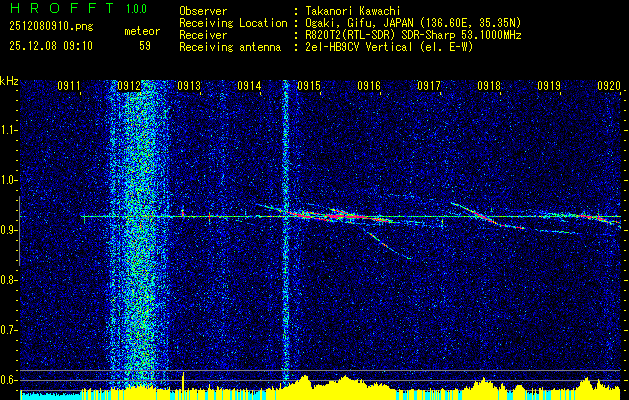This screenshot has width=629, height=400.
Task: Click the red echo spike near 0913
Action: pos(183,213)
